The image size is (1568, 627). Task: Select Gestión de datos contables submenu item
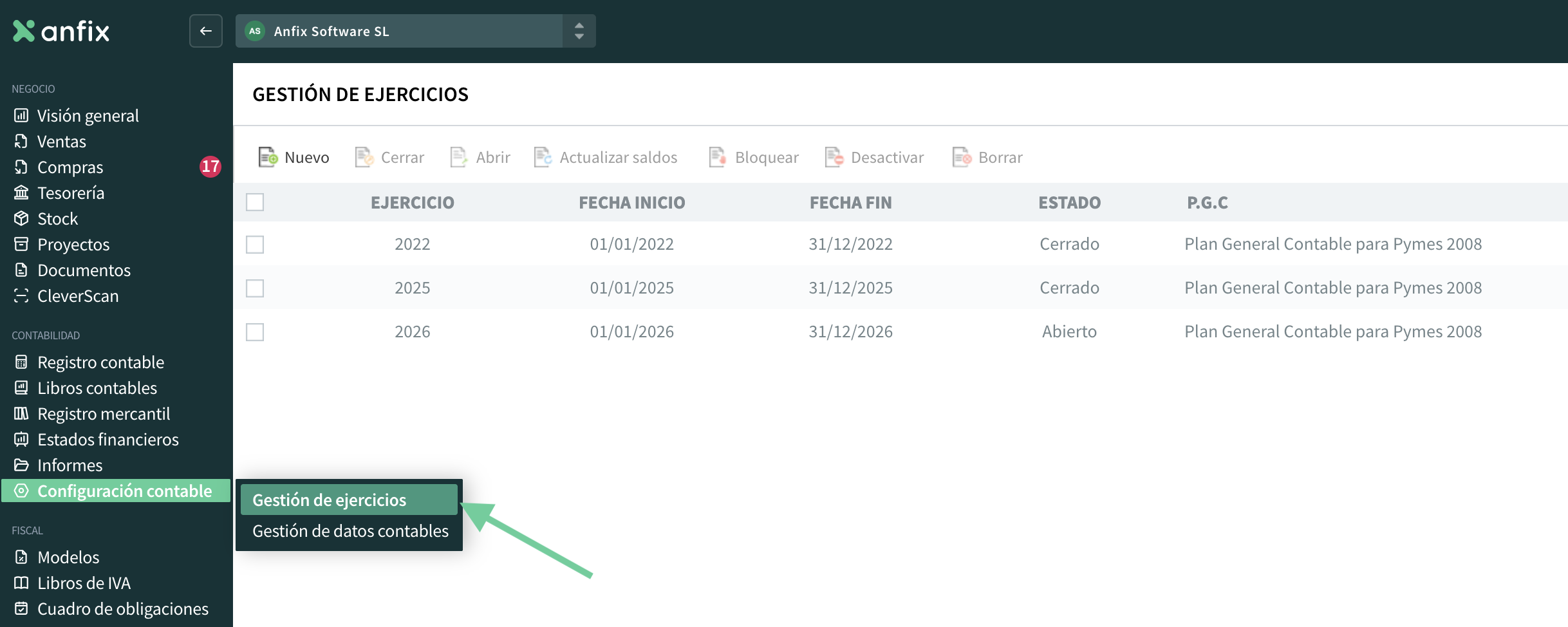pyautogui.click(x=350, y=531)
